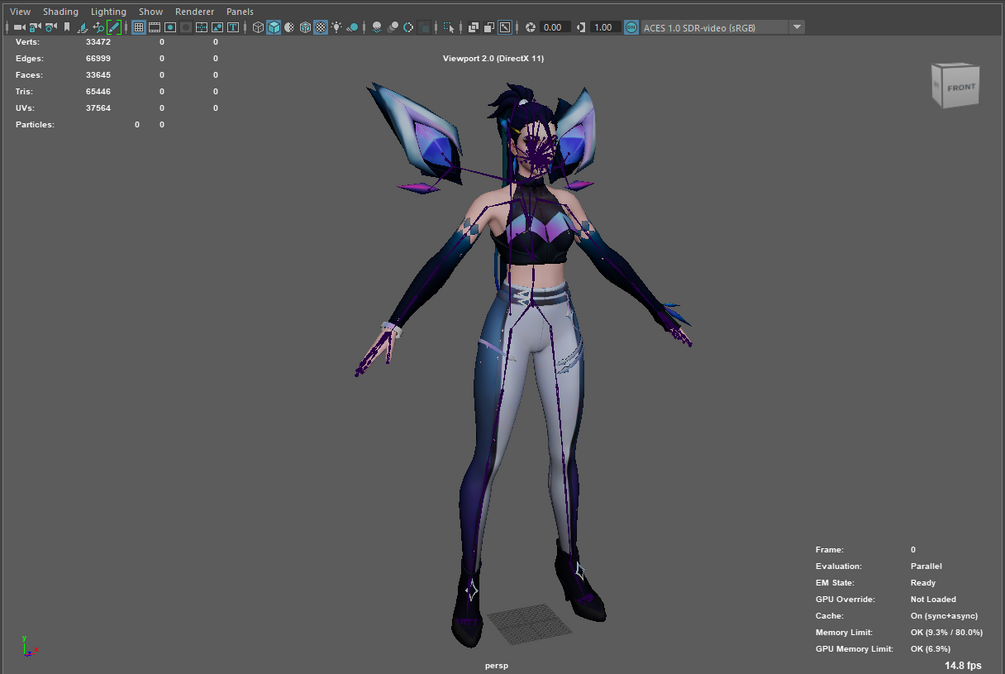
Task: Click the 14.8 fps frame rate readout
Action: [963, 666]
